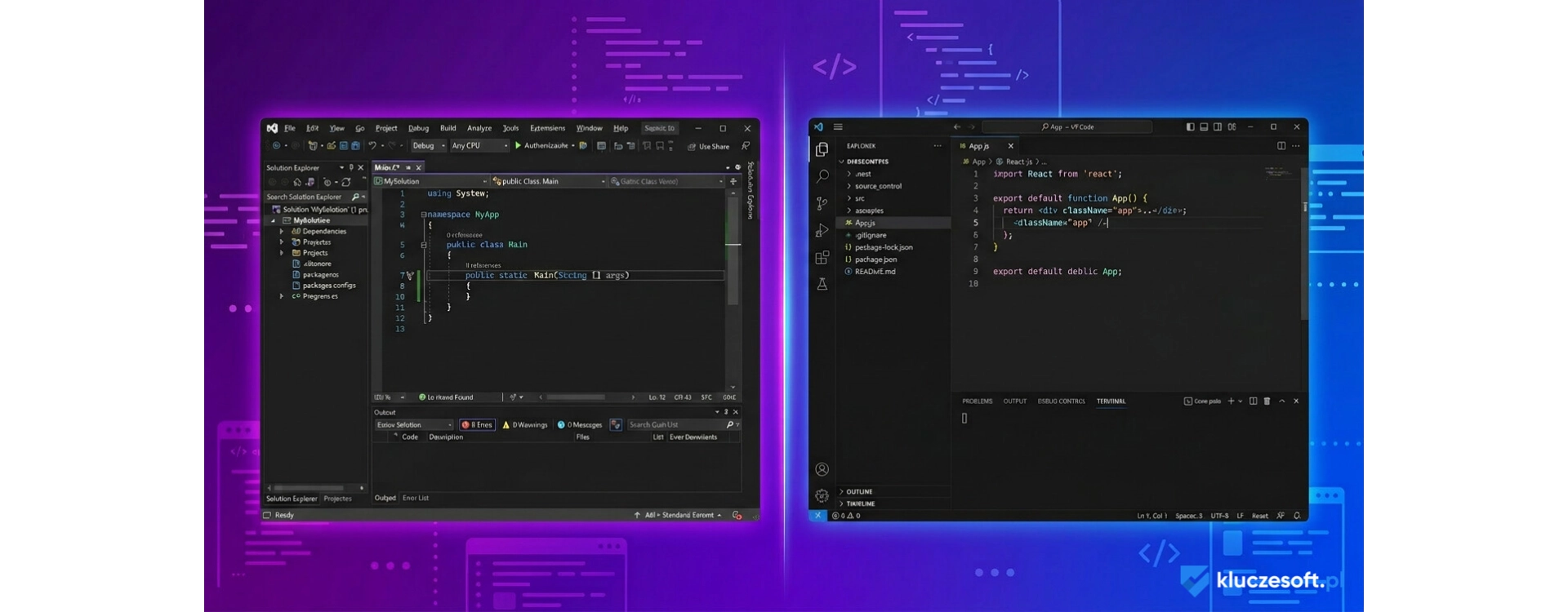Screen dimensions: 1568x612
Task: Switch to Error List tab in Visual Studio
Action: tap(415, 498)
